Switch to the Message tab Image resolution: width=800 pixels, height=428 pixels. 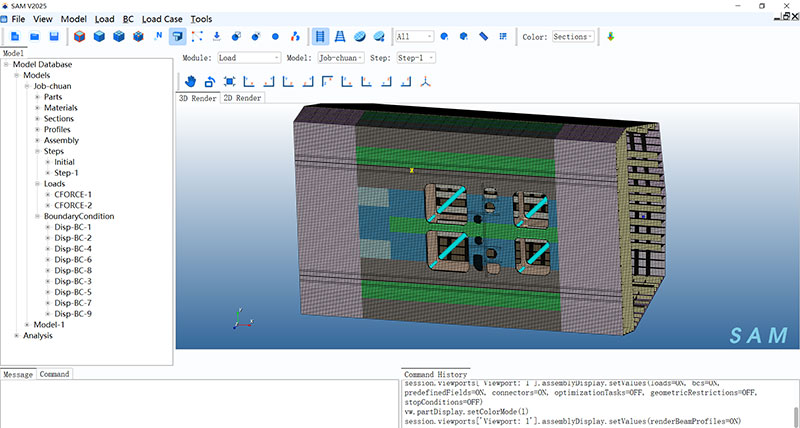coord(18,374)
